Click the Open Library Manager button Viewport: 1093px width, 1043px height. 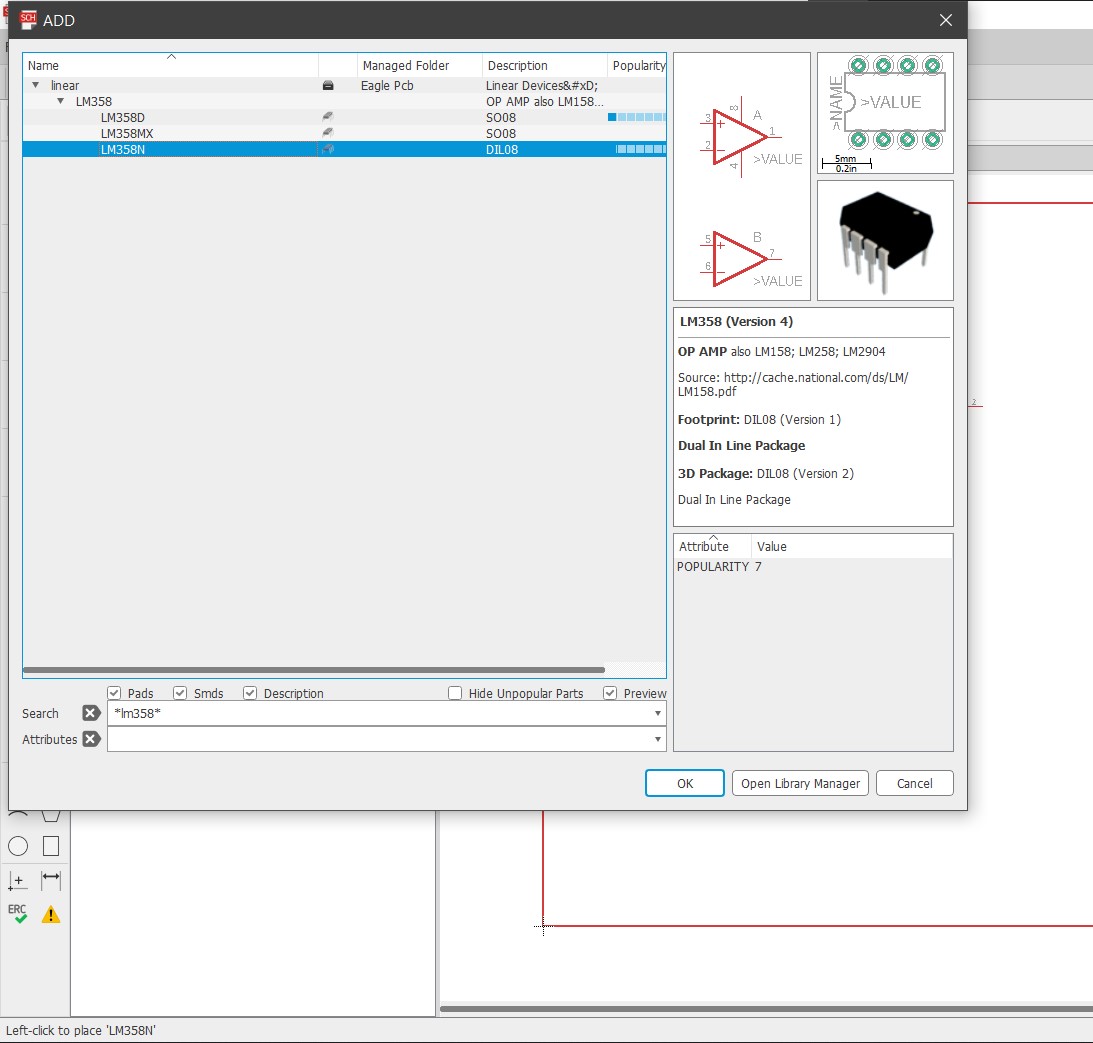coord(800,783)
